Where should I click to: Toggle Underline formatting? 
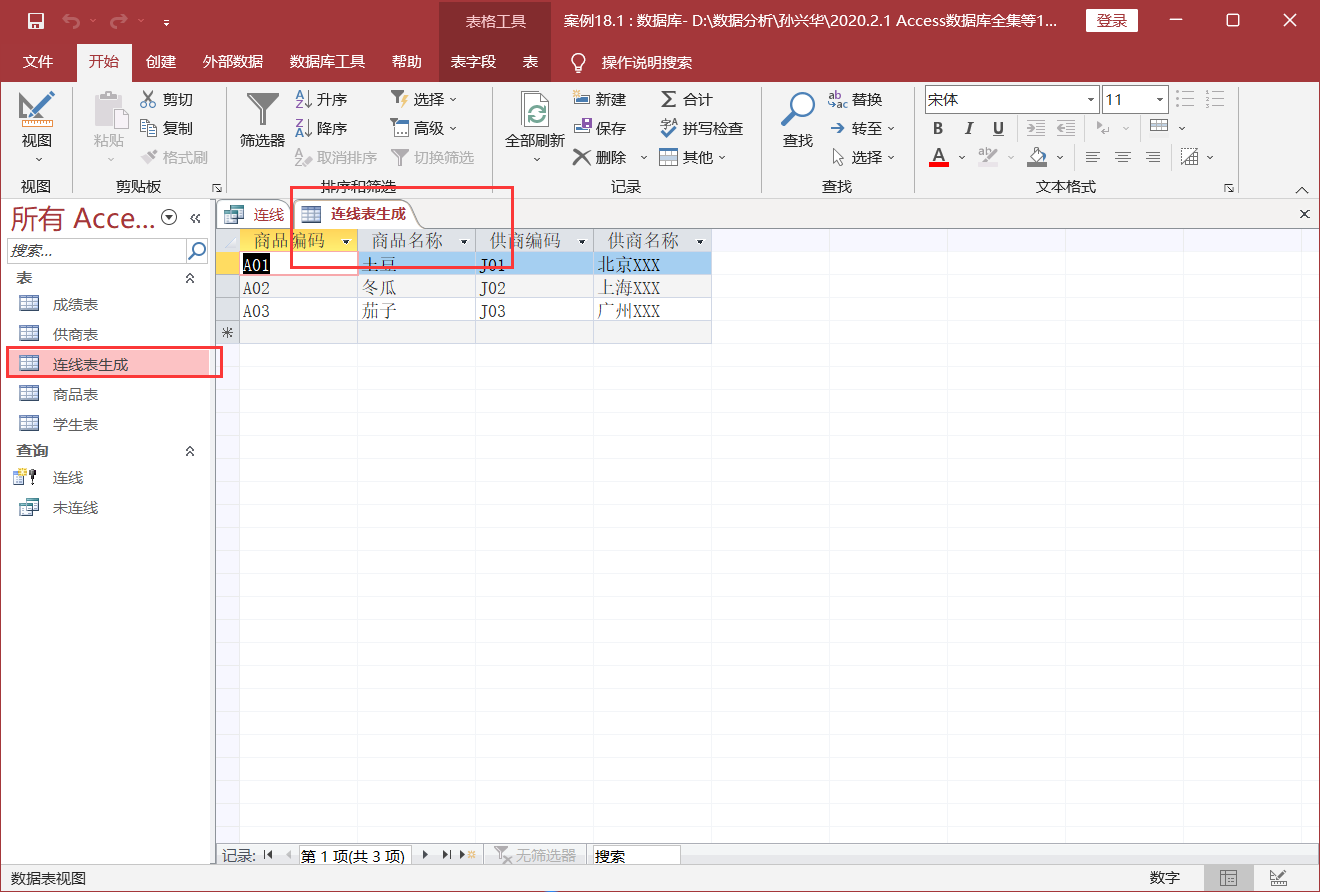pyautogui.click(x=998, y=128)
